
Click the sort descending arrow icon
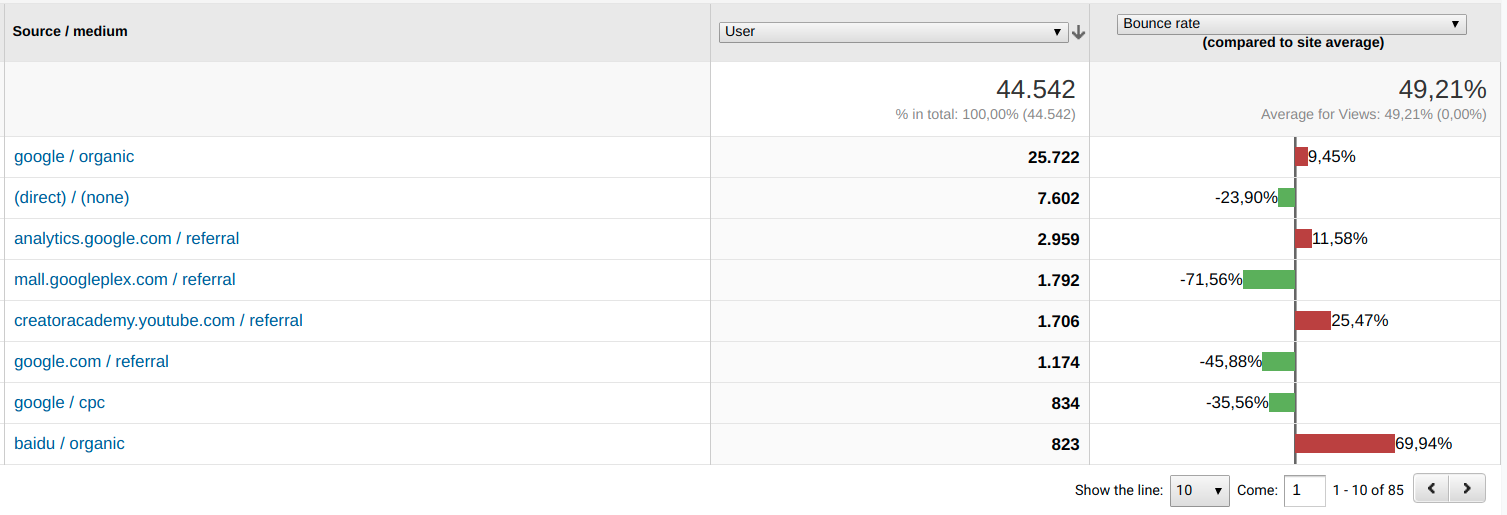pos(1078,32)
